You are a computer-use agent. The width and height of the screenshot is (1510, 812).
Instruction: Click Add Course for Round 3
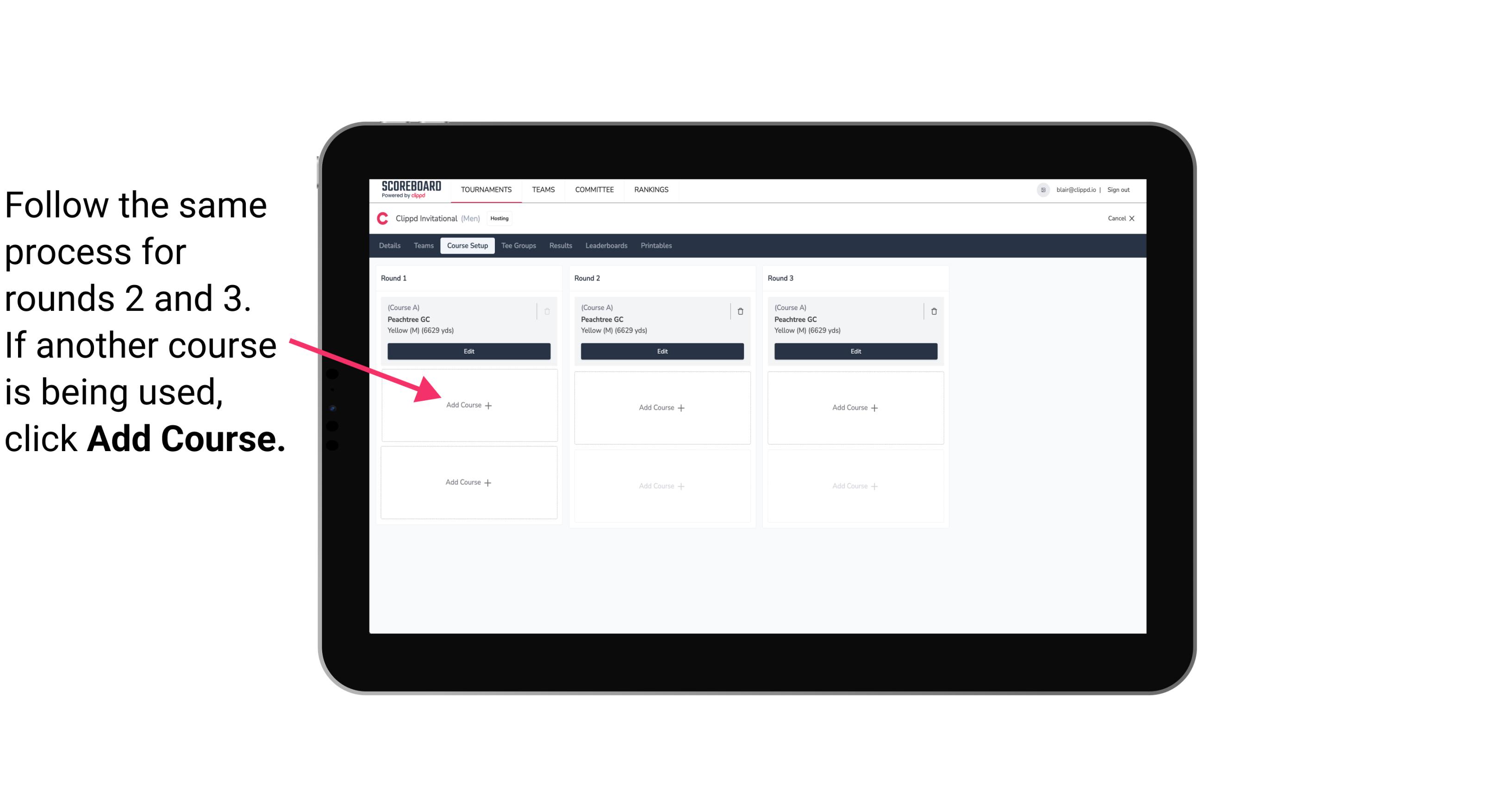[x=854, y=406]
